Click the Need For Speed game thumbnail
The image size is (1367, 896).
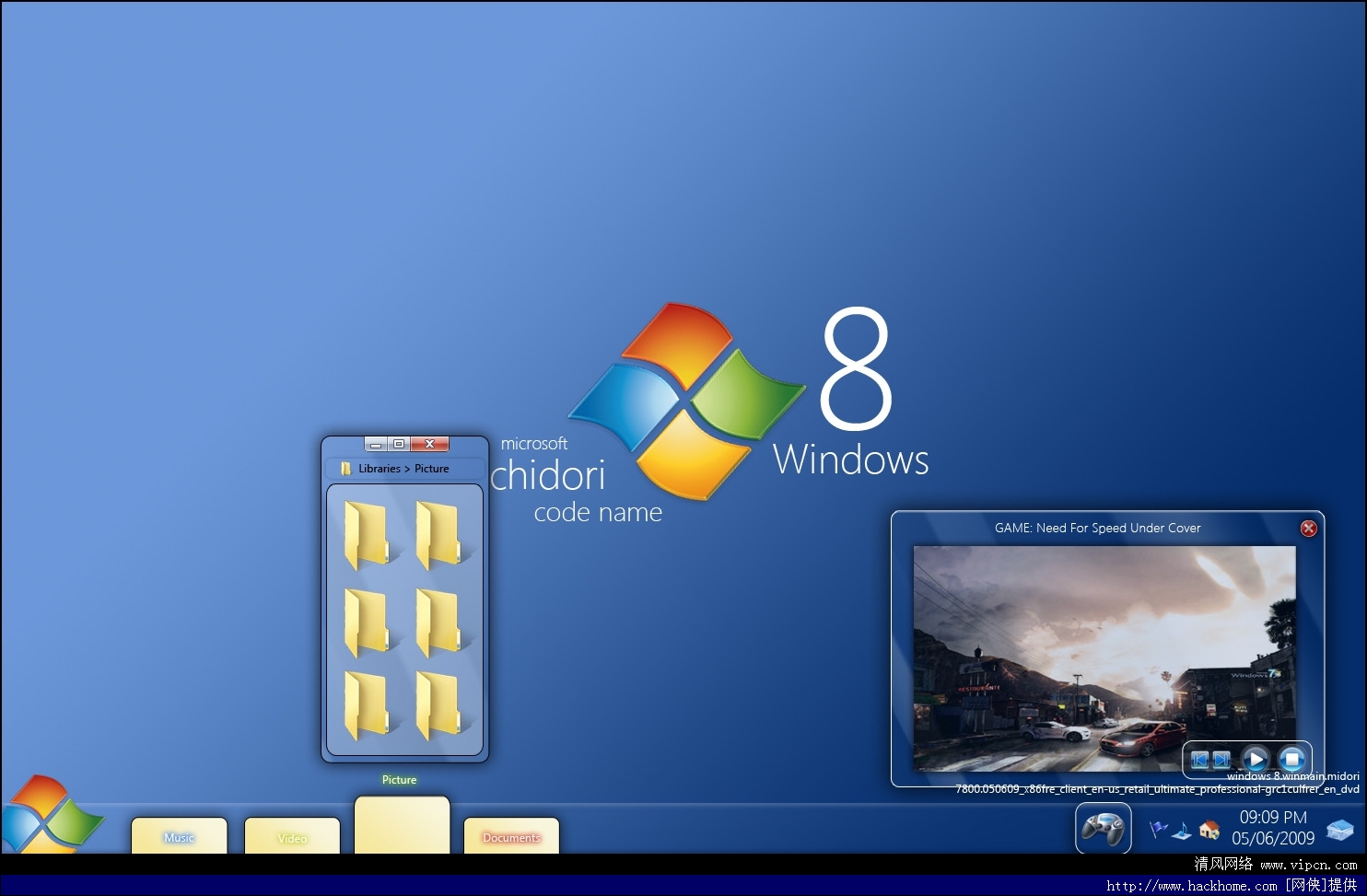coord(1104,658)
